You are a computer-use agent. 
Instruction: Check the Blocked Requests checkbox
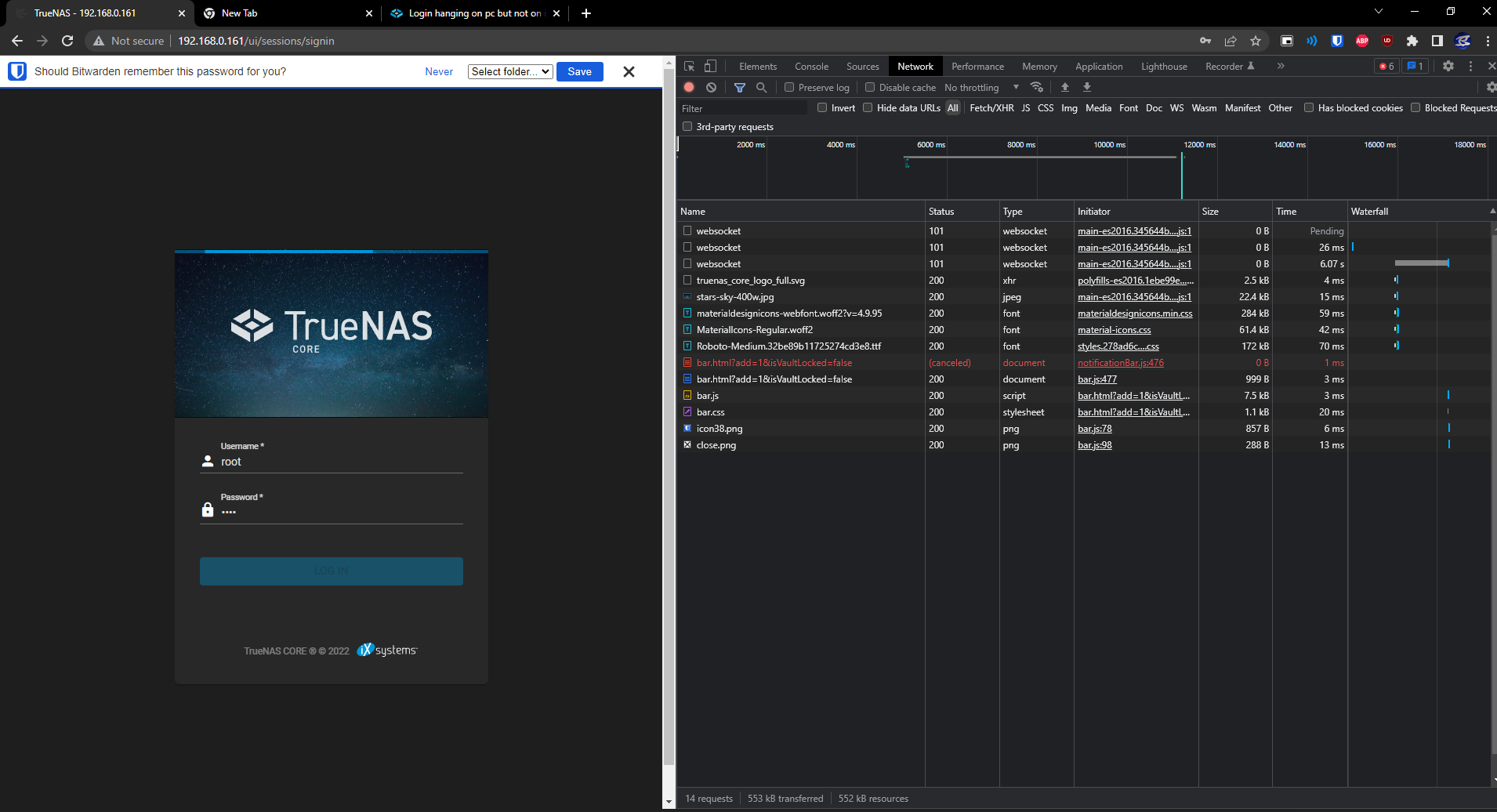point(1415,107)
